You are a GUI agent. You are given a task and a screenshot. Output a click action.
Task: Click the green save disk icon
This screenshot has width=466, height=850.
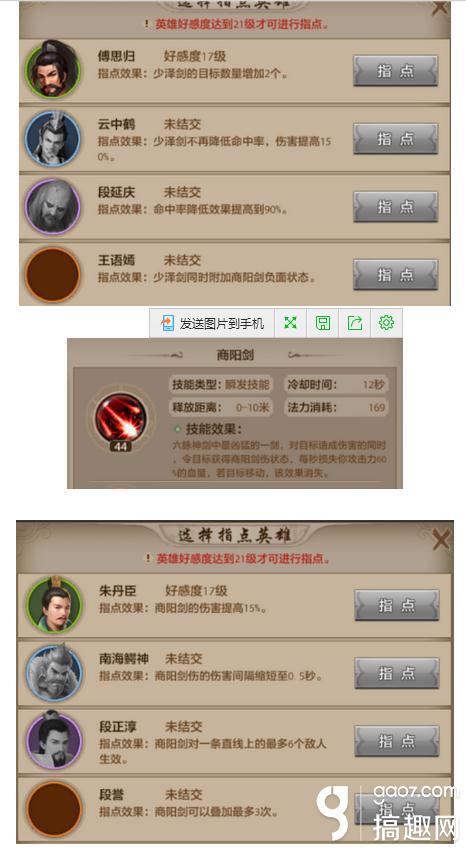click(x=323, y=323)
